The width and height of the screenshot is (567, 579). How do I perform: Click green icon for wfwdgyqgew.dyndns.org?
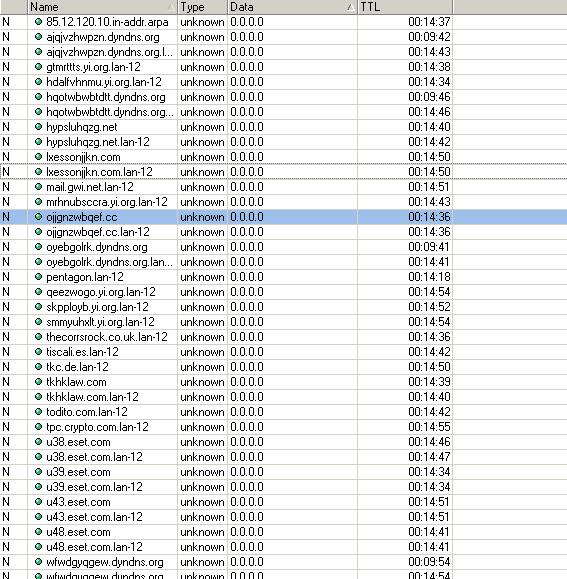pyautogui.click(x=38, y=562)
